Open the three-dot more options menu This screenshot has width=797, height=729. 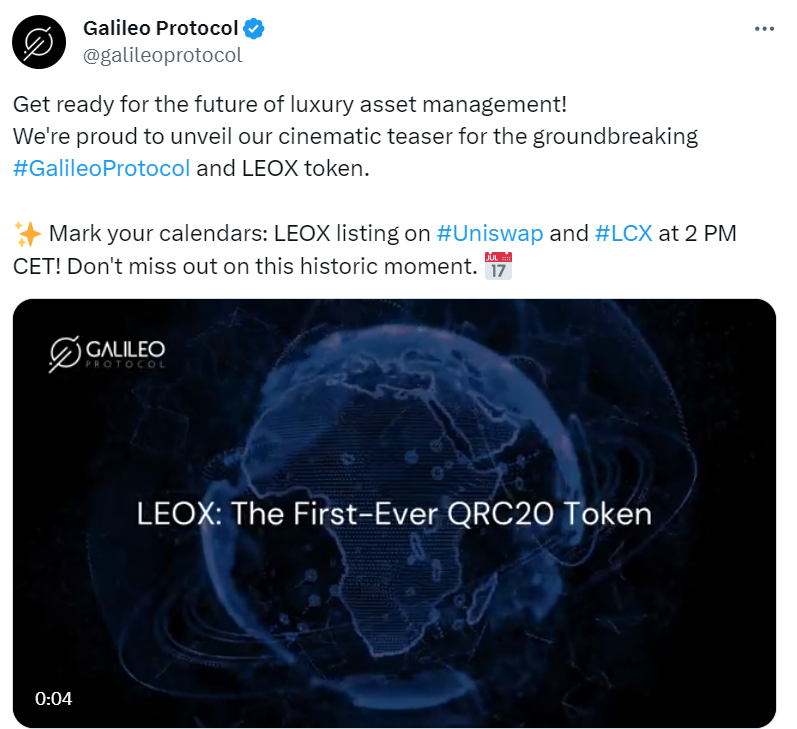point(764,29)
